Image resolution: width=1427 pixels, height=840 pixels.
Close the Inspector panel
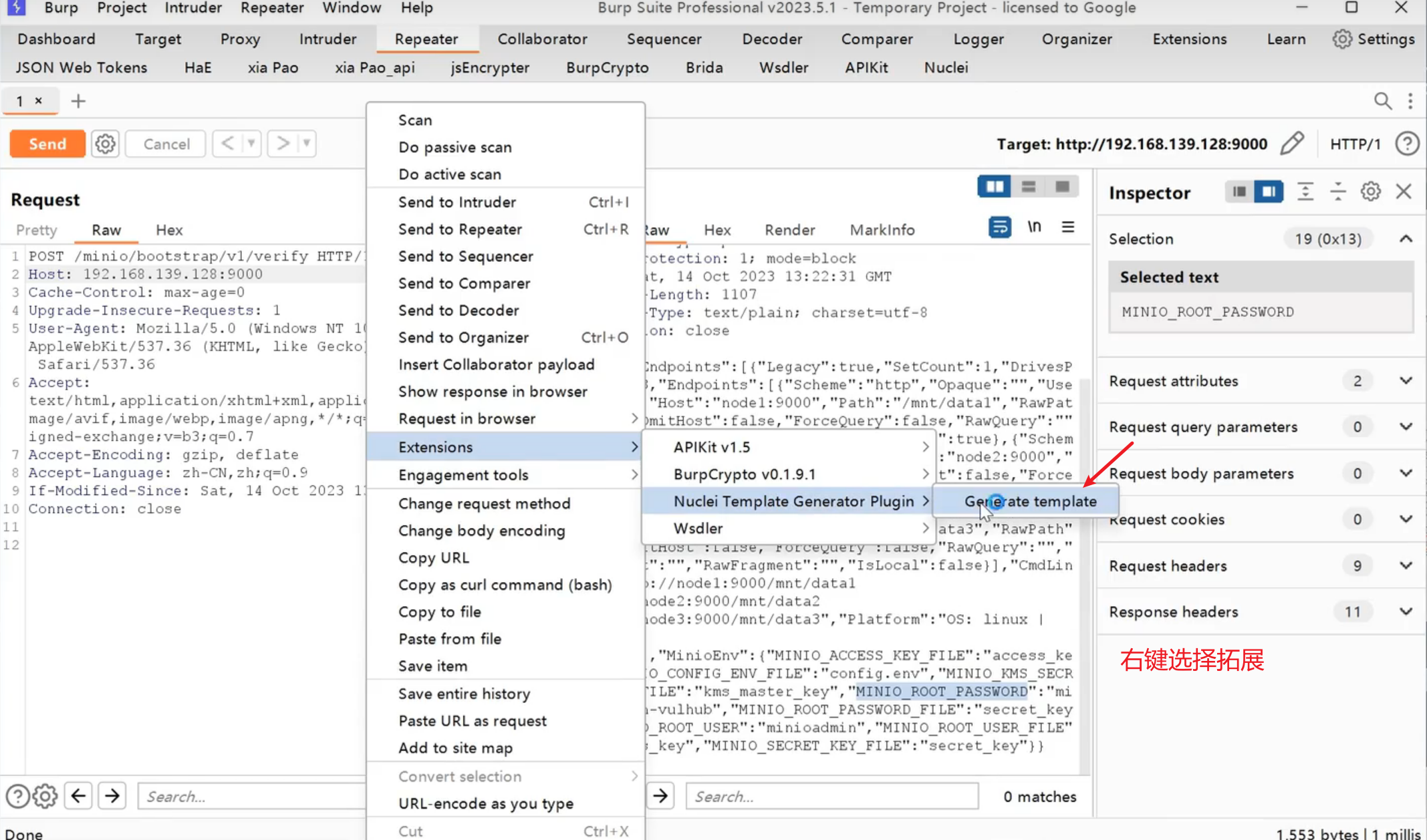(x=1404, y=192)
